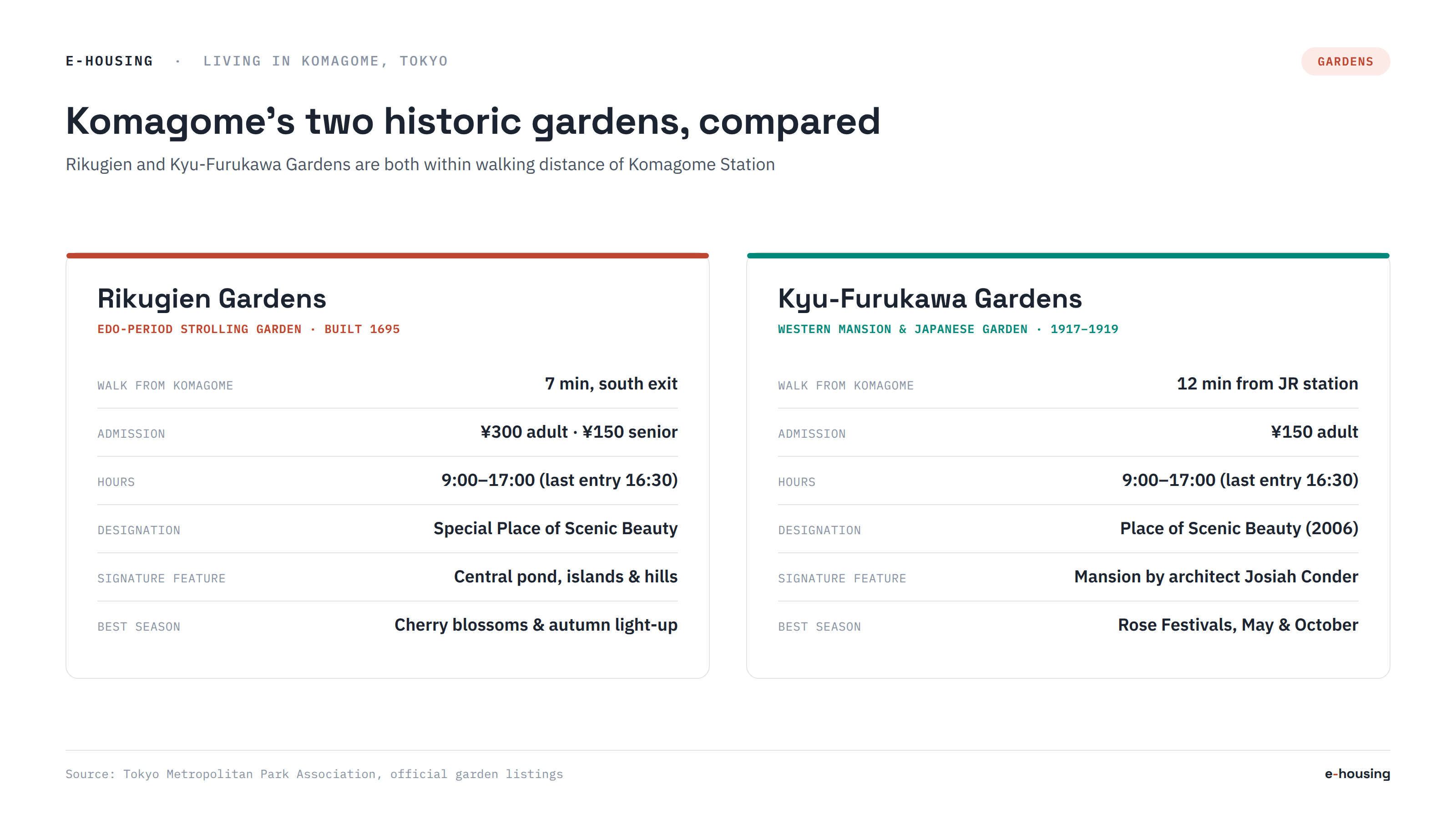Screen dimensions: 1456x819
Task: Click 'Central pond, islands & hills' value
Action: [x=565, y=576]
